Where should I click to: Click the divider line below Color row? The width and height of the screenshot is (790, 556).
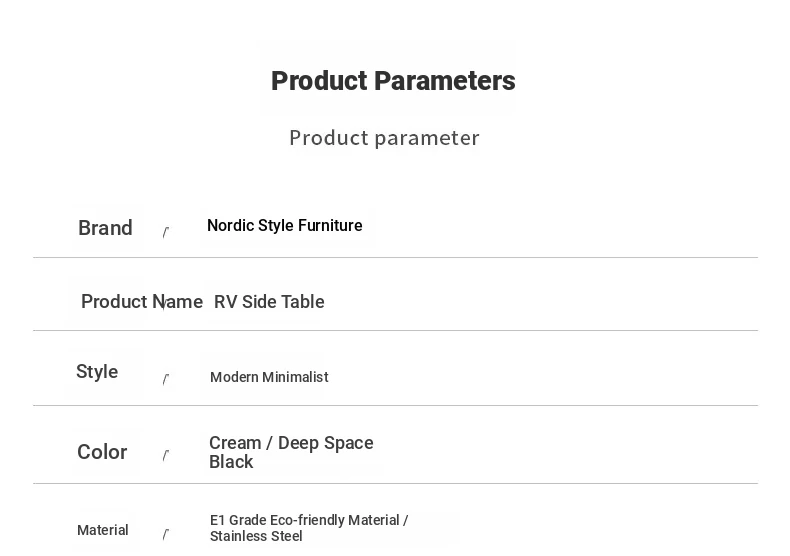(396, 483)
